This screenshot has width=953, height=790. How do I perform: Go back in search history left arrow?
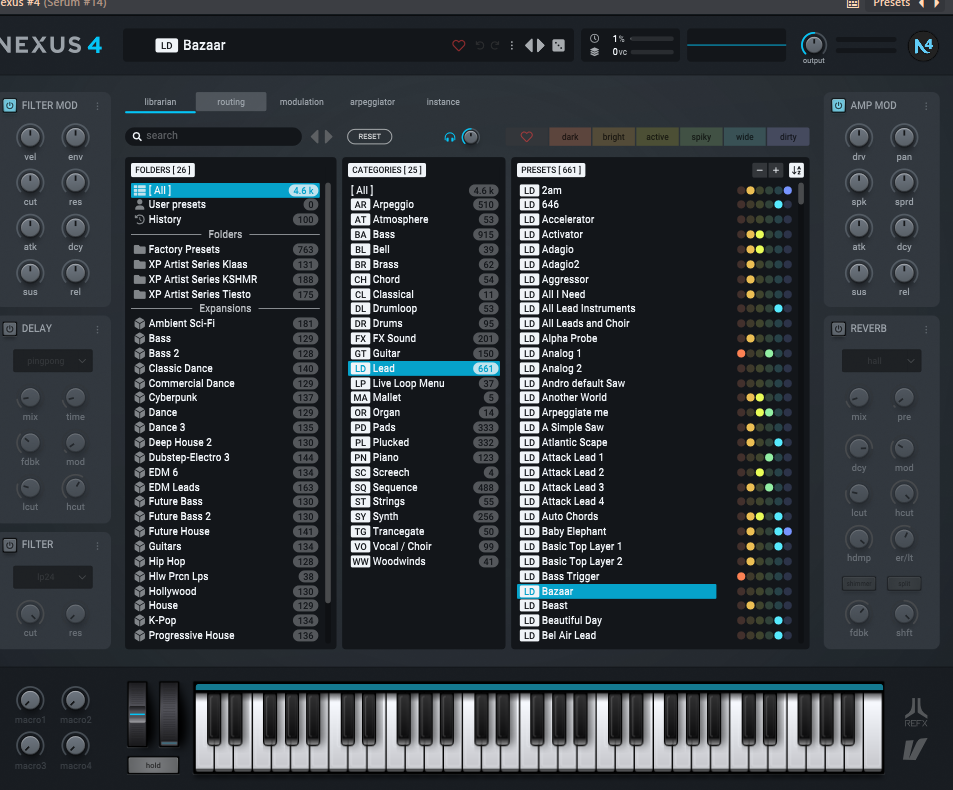(315, 137)
